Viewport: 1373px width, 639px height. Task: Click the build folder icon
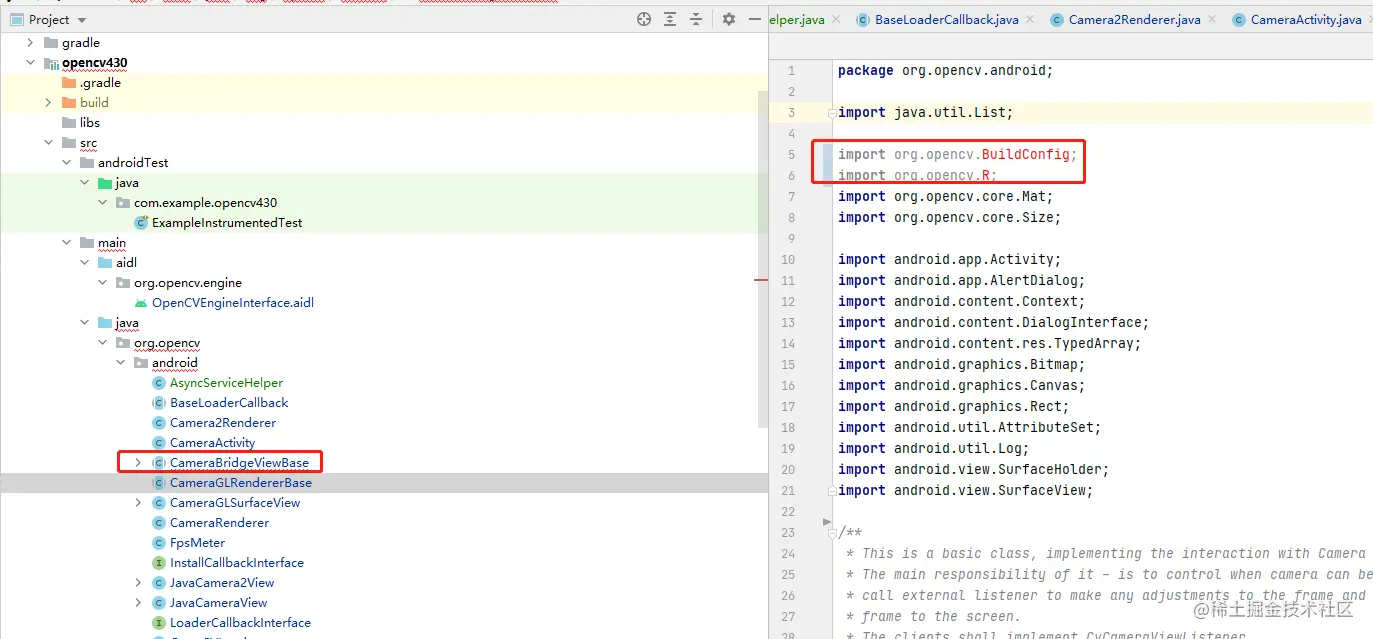pyautogui.click(x=69, y=103)
